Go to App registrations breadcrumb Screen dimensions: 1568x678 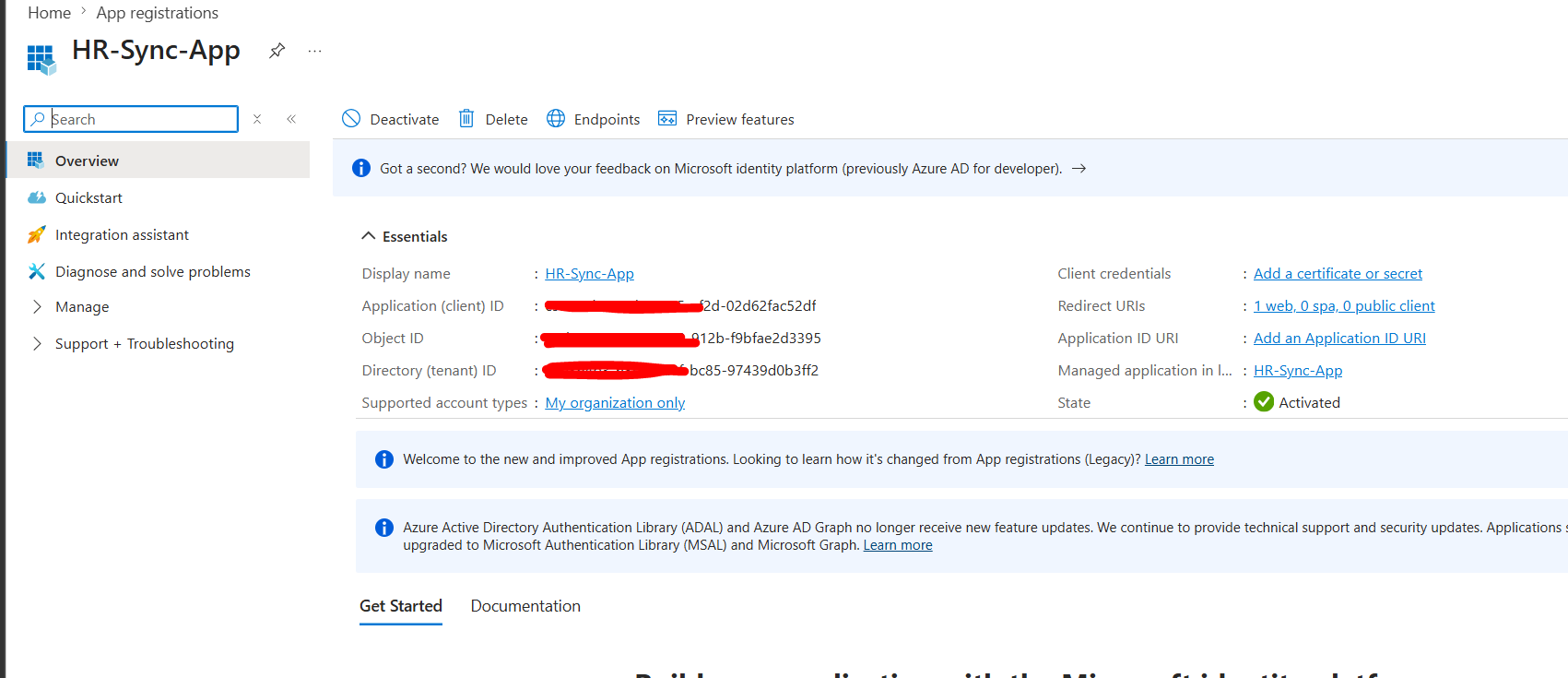coord(157,13)
